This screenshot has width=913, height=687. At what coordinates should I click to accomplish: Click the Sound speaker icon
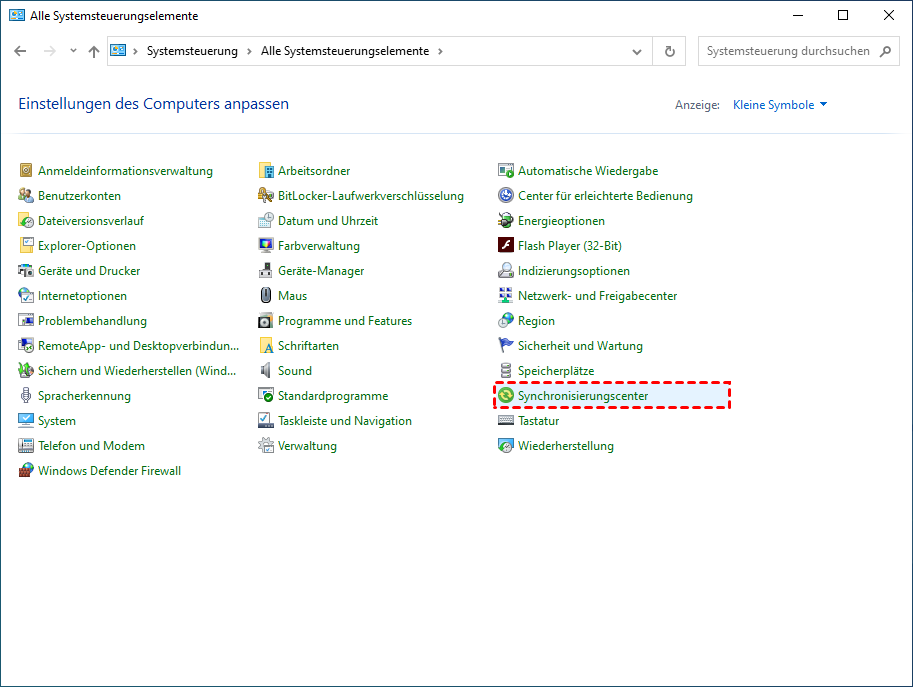pos(266,371)
